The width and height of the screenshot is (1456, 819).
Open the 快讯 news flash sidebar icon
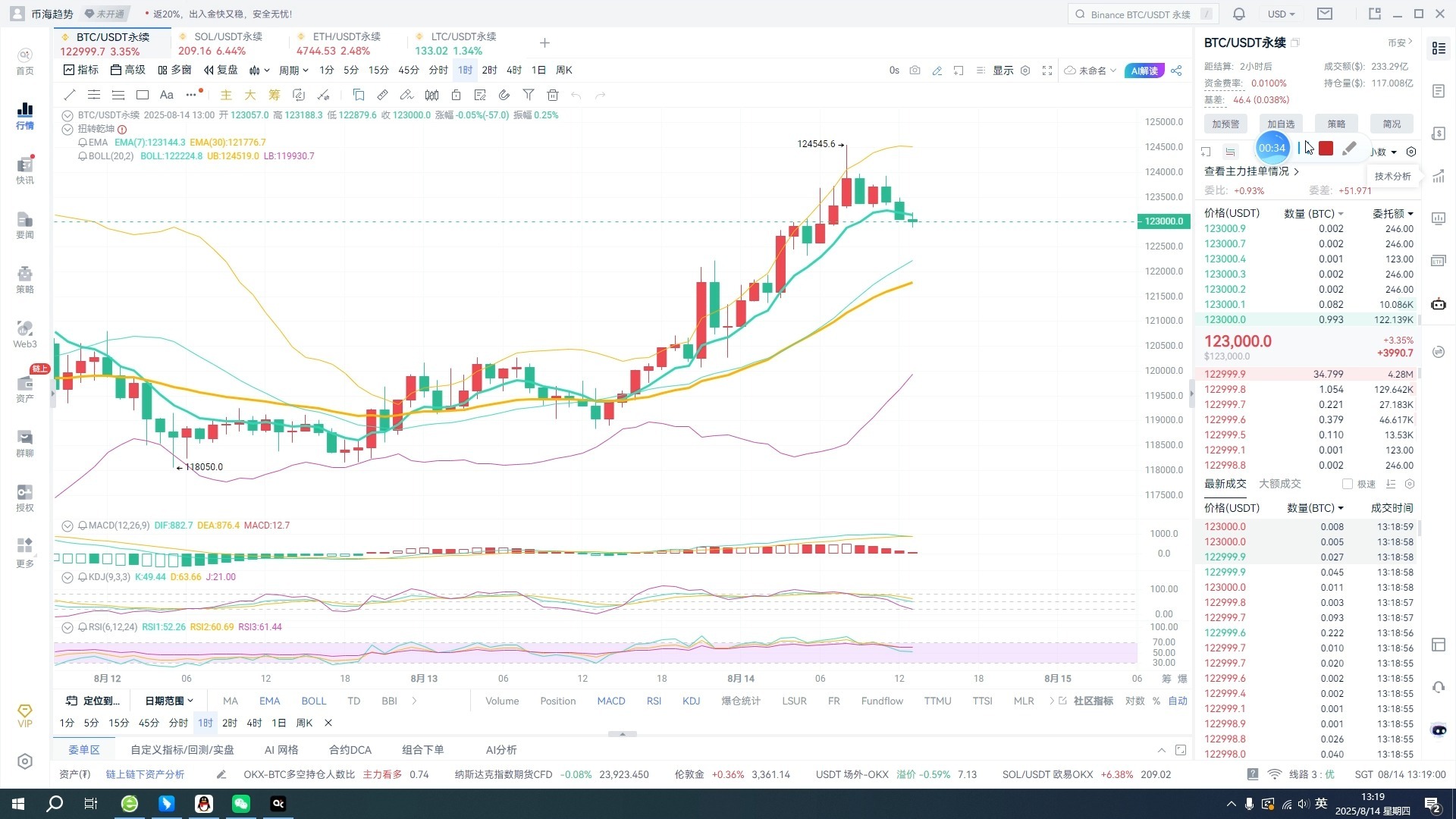point(25,170)
